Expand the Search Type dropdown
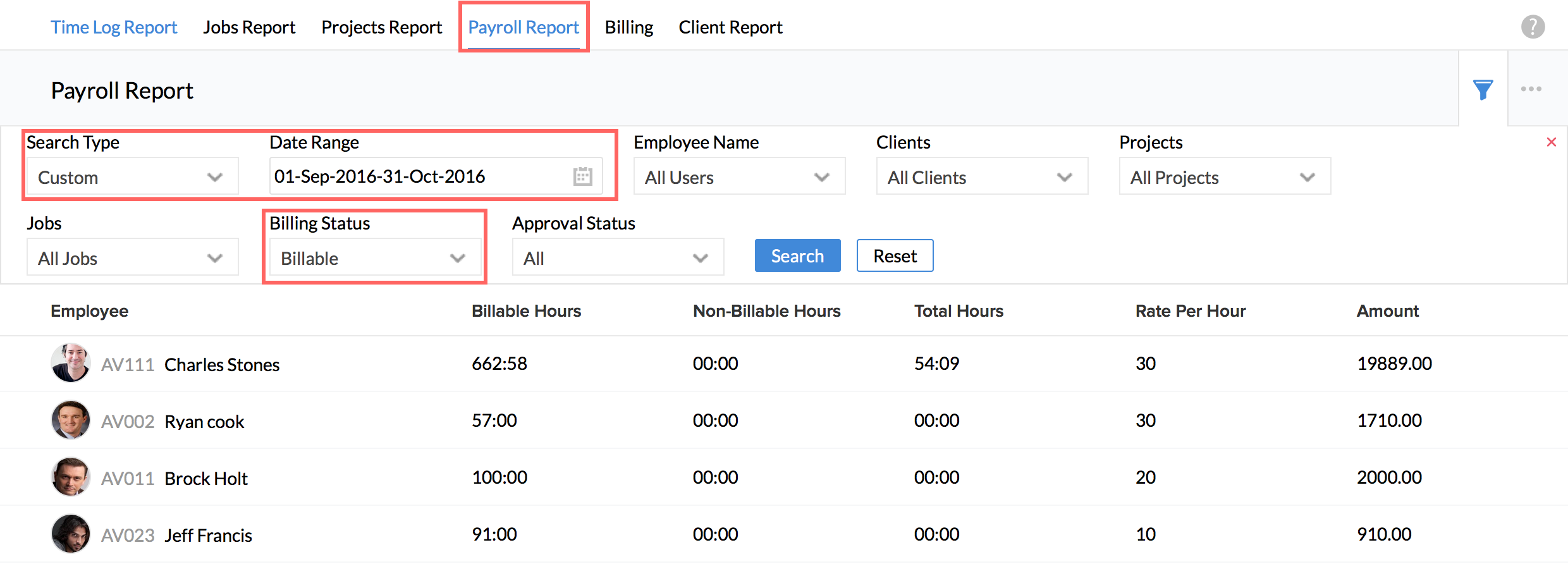 132,177
